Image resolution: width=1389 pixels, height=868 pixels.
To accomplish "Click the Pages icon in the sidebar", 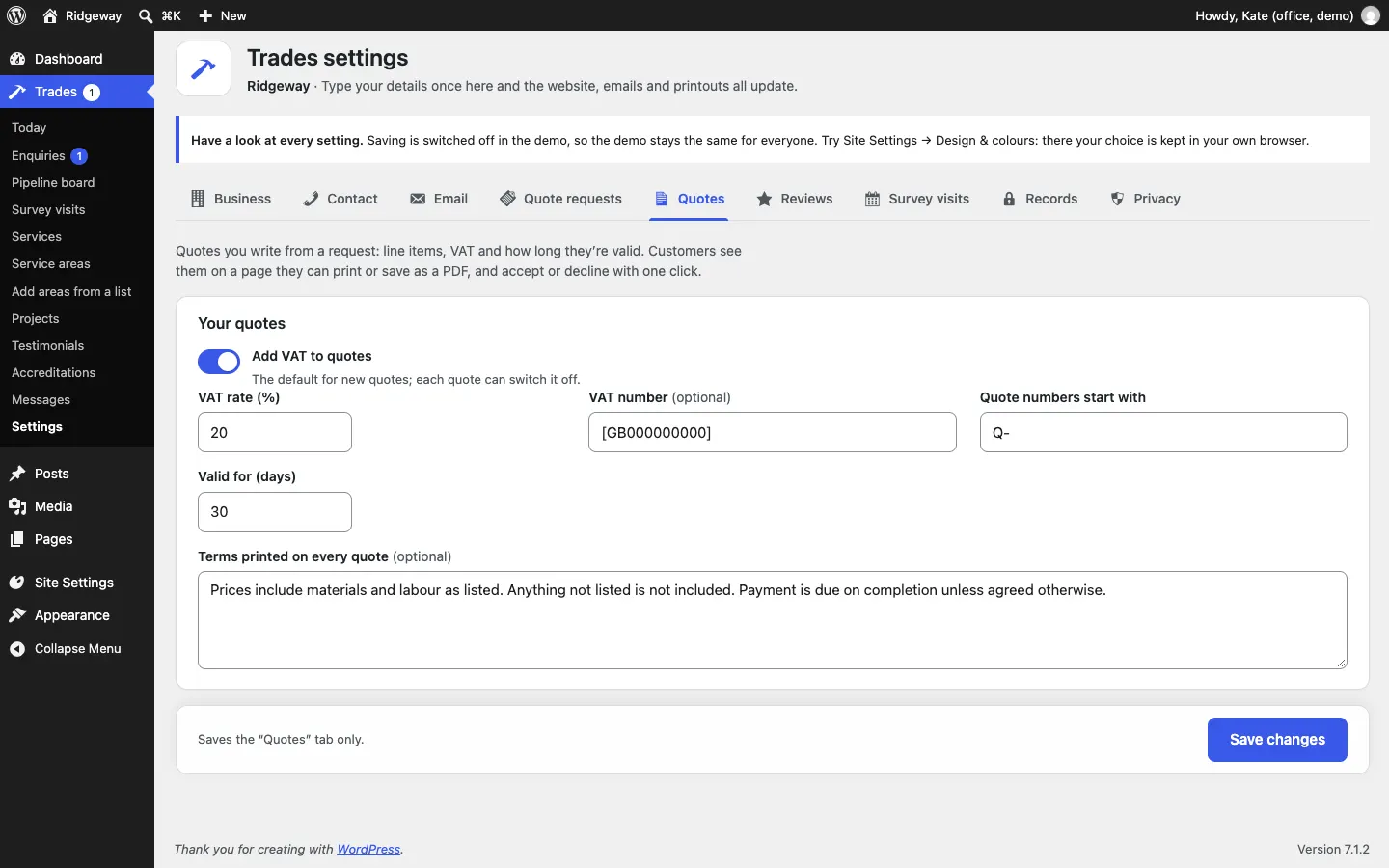I will [17, 539].
